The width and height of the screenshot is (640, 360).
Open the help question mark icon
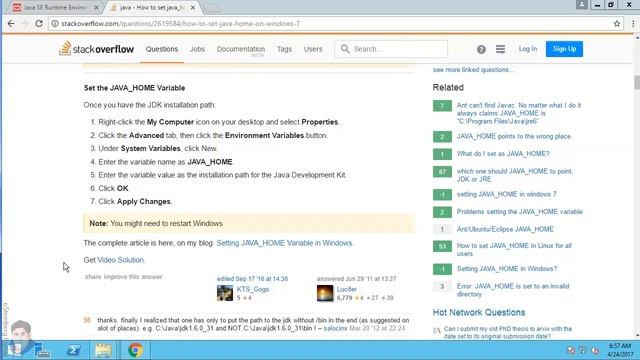pyautogui.click(x=481, y=49)
